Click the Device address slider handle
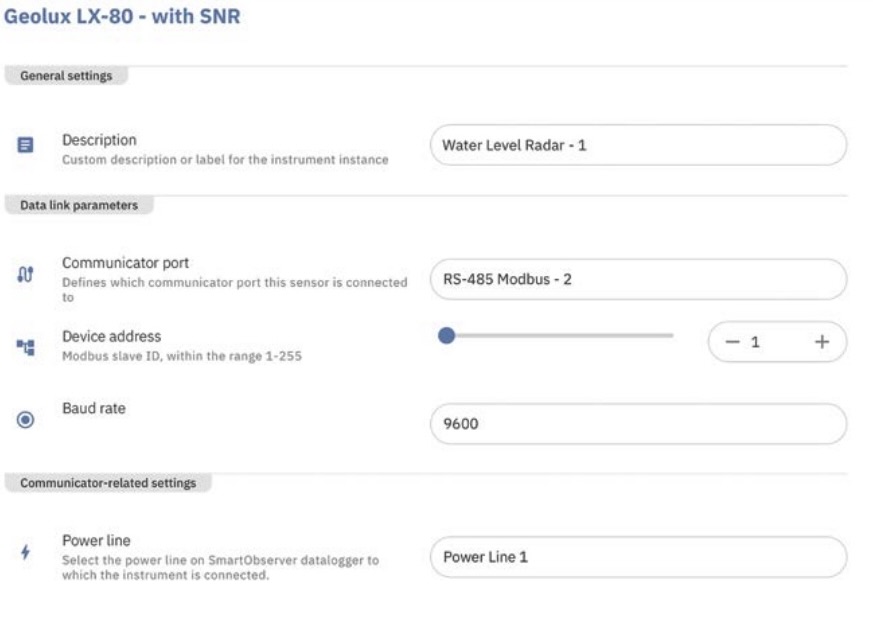This screenshot has width=873, height=622. click(x=447, y=336)
